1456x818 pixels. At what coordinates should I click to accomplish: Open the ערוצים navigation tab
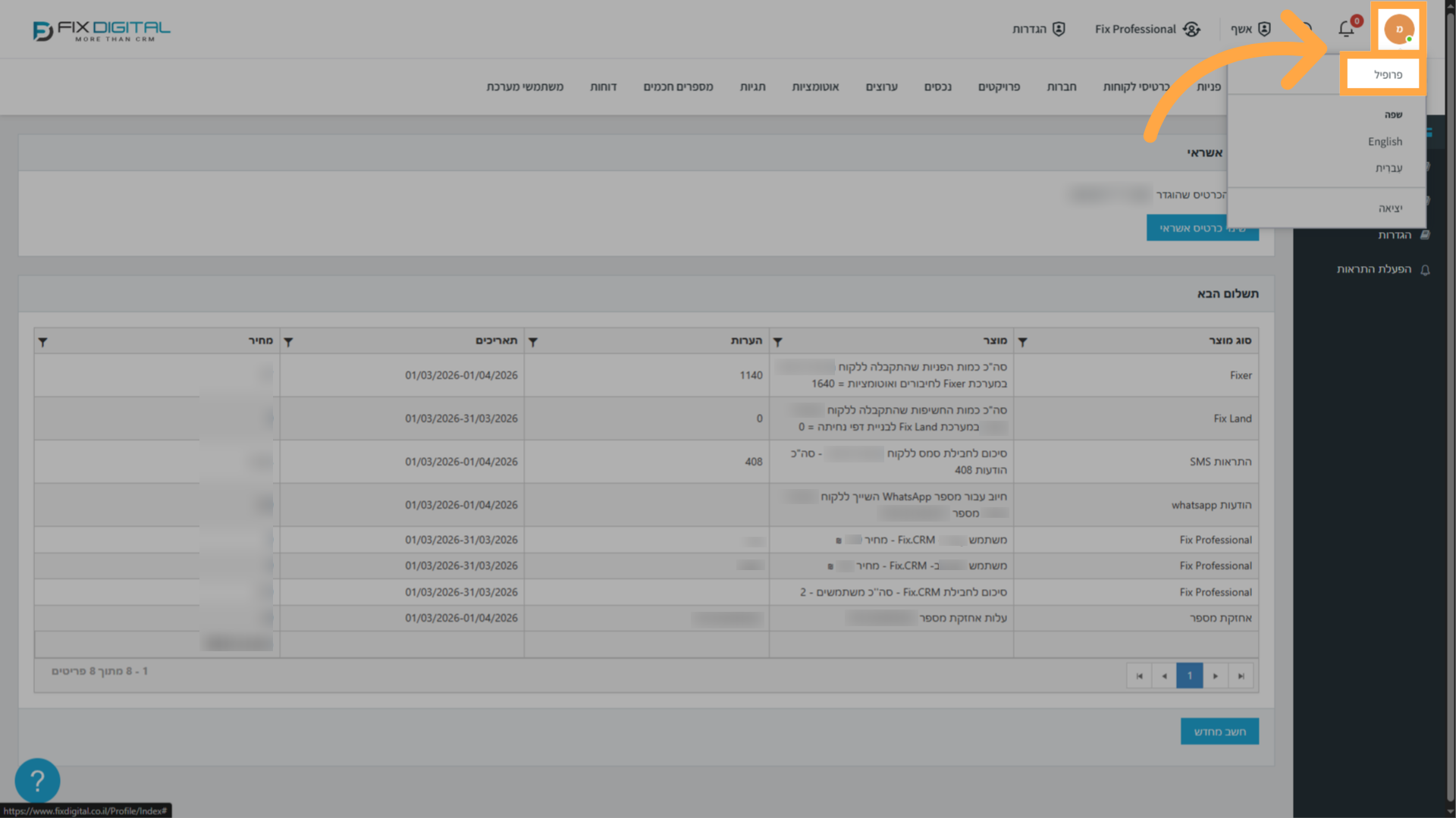[x=882, y=87]
